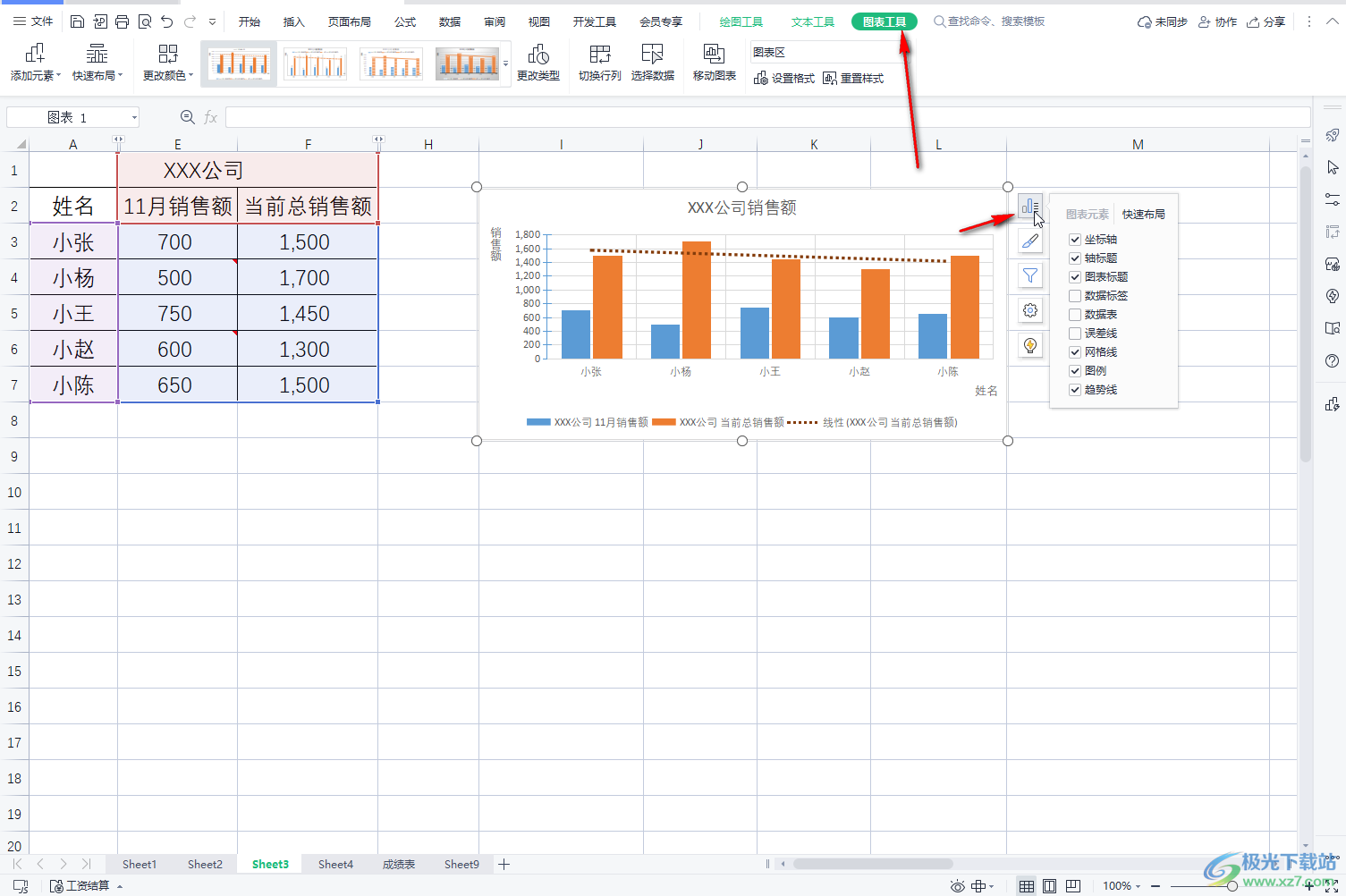
Task: Click the search commands box
Action: (989, 21)
